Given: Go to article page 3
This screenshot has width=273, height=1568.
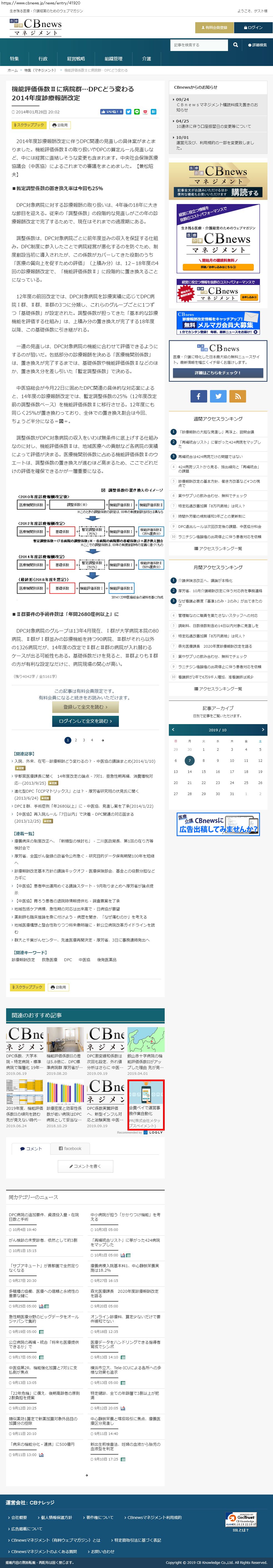Looking at the screenshot, I should (84, 740).
